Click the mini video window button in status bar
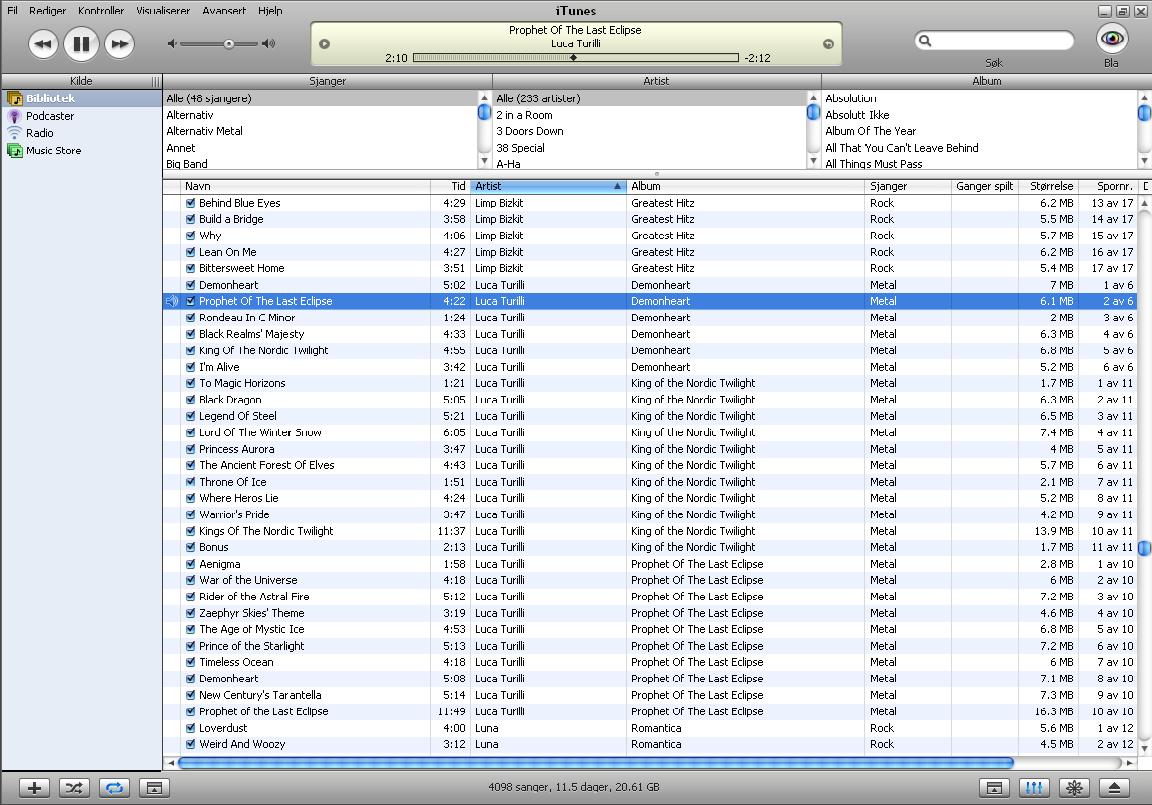The width and height of the screenshot is (1152, 805). 994,788
